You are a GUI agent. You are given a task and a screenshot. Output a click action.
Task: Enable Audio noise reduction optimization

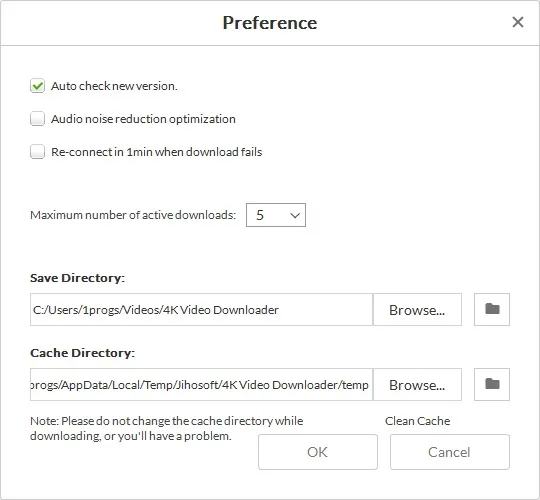pyautogui.click(x=37, y=119)
